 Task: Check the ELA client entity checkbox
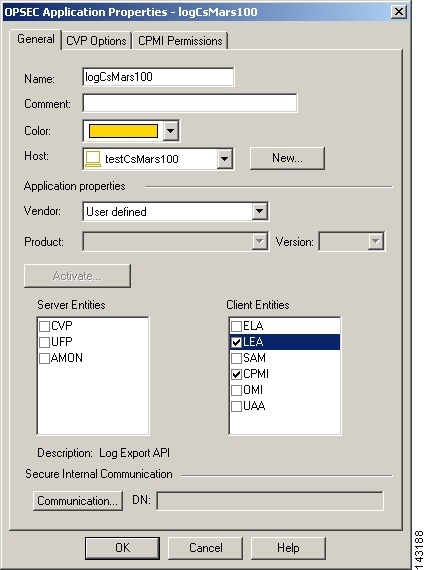pyautogui.click(x=236, y=326)
